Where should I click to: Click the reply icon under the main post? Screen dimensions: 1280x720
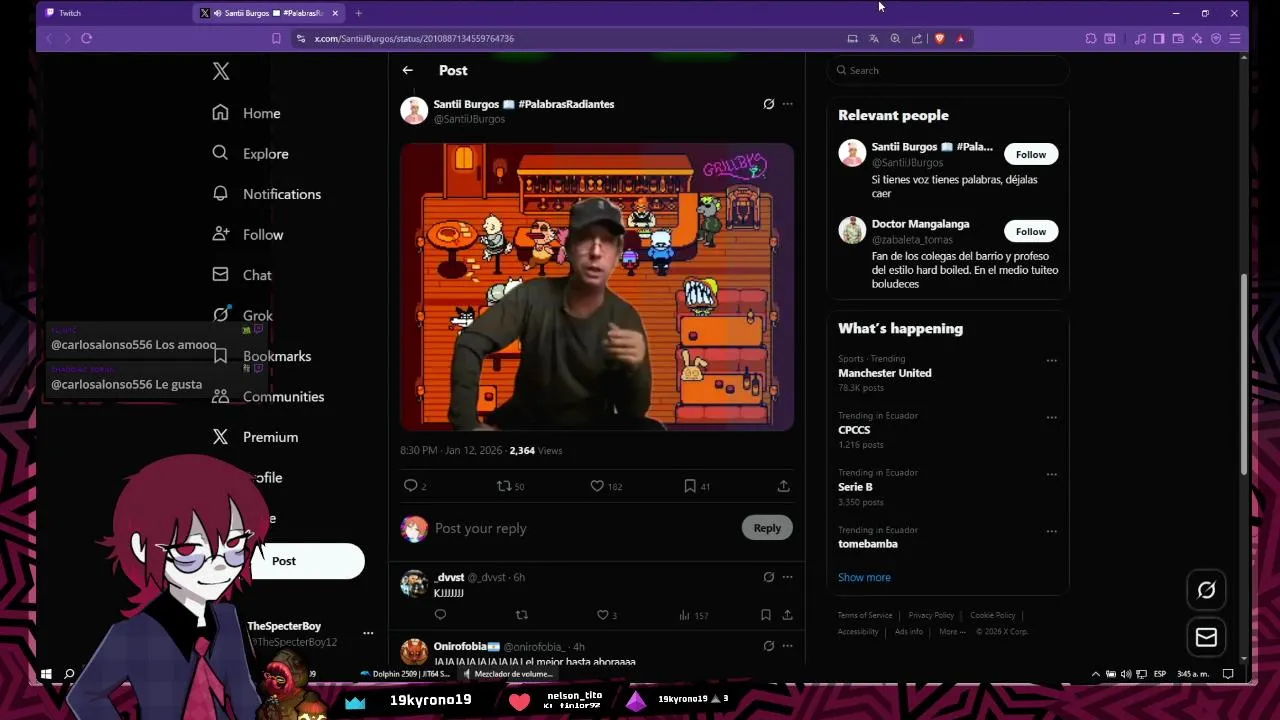click(410, 486)
